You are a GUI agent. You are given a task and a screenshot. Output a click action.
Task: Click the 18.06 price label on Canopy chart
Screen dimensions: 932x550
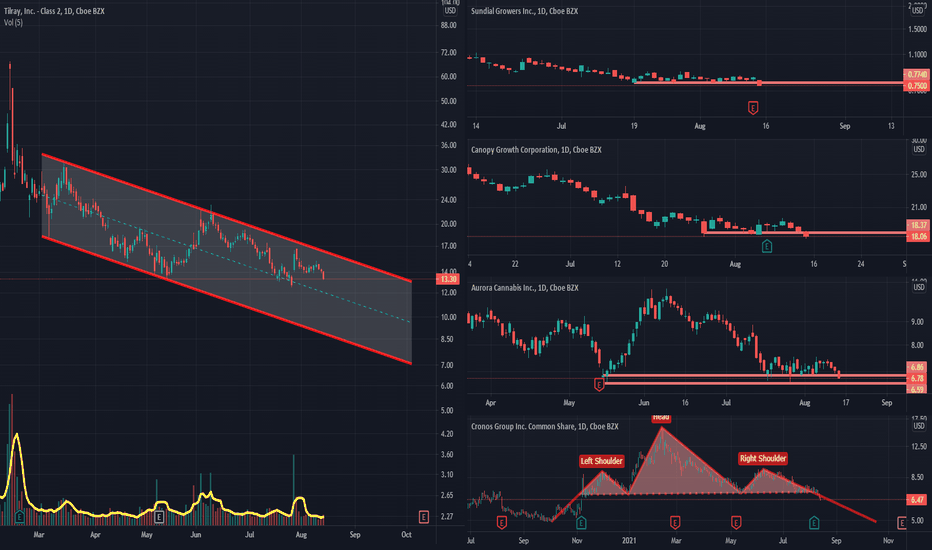pos(918,236)
